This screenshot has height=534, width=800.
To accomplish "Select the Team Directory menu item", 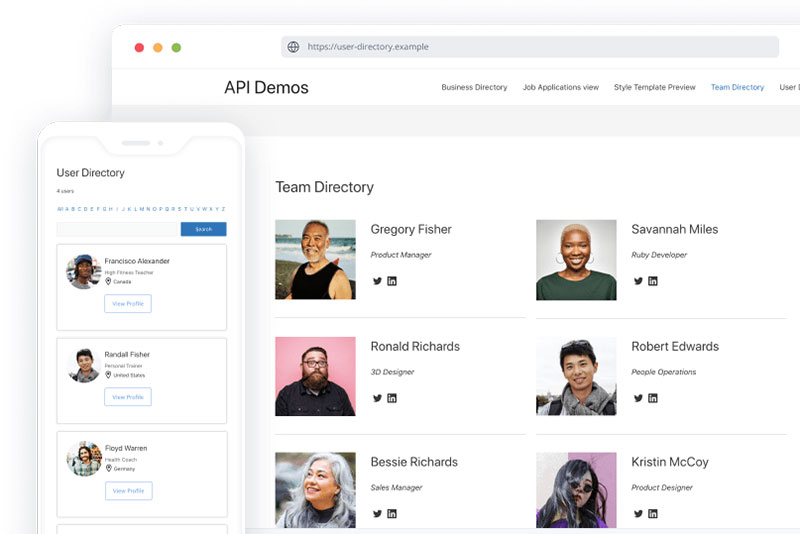I will point(738,87).
